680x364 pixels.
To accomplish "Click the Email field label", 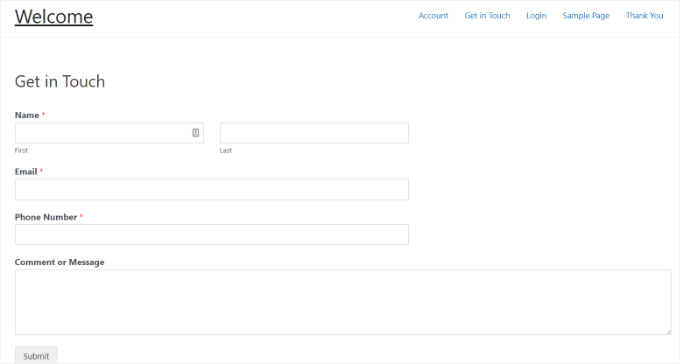I will 26,171.
